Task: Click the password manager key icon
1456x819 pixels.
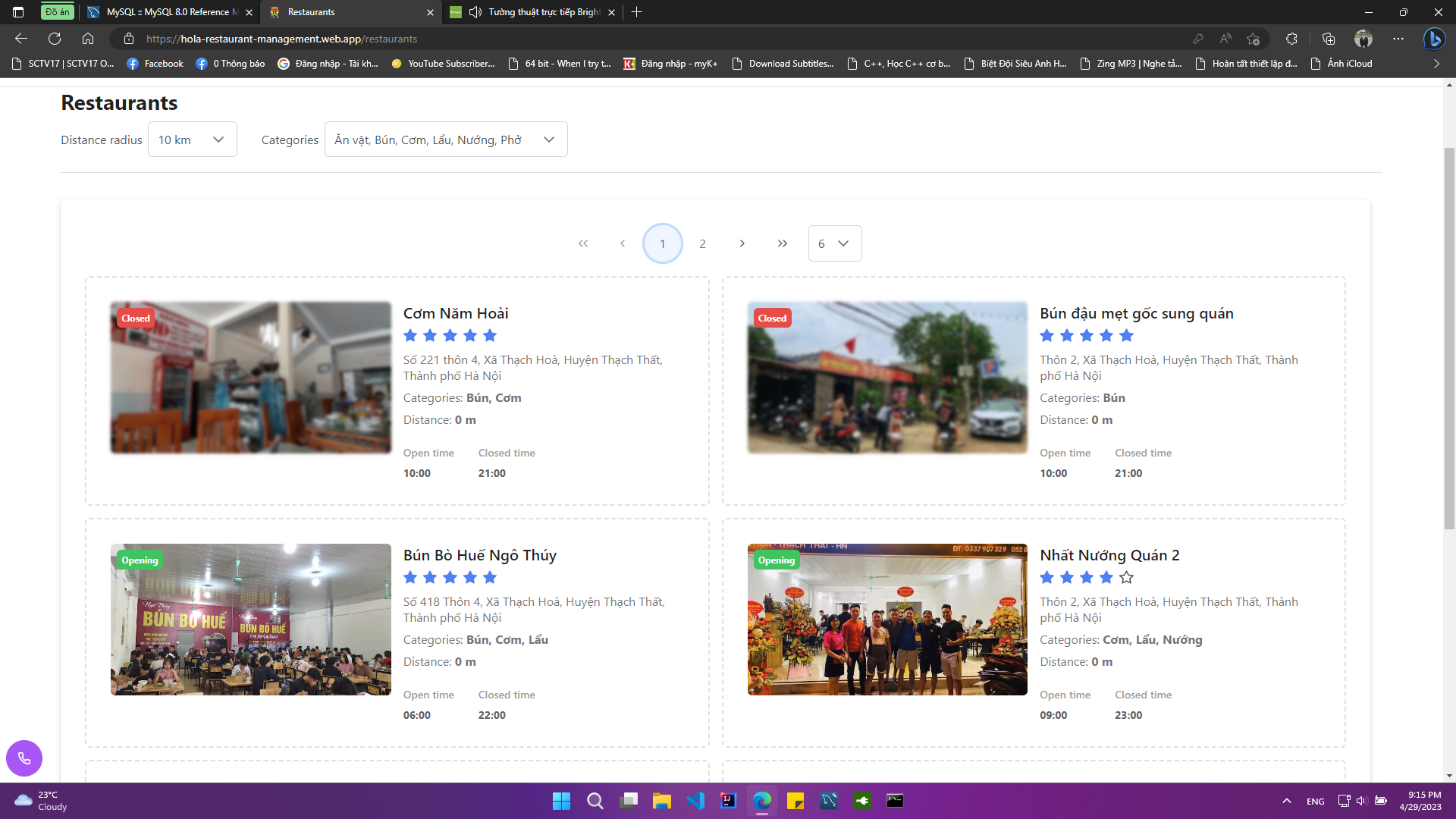Action: point(1199,39)
